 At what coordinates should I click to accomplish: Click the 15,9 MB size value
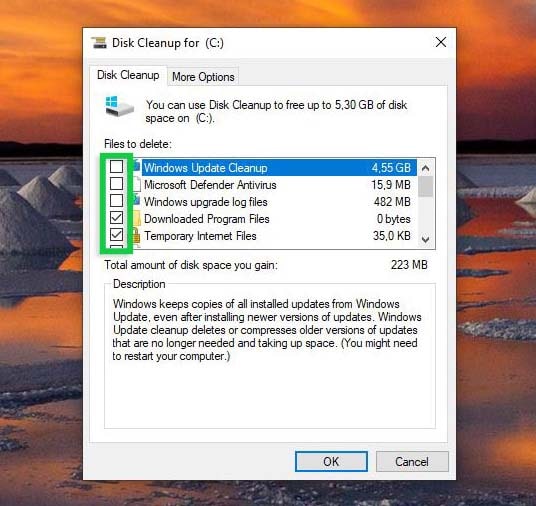point(391,185)
